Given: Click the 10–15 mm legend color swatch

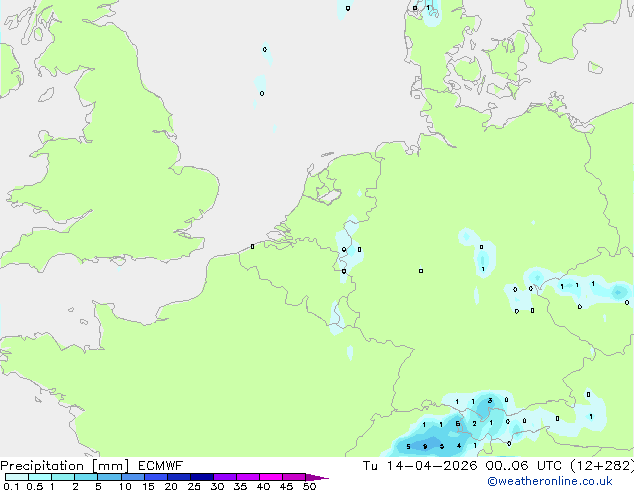Looking at the screenshot, I should click(x=132, y=477).
